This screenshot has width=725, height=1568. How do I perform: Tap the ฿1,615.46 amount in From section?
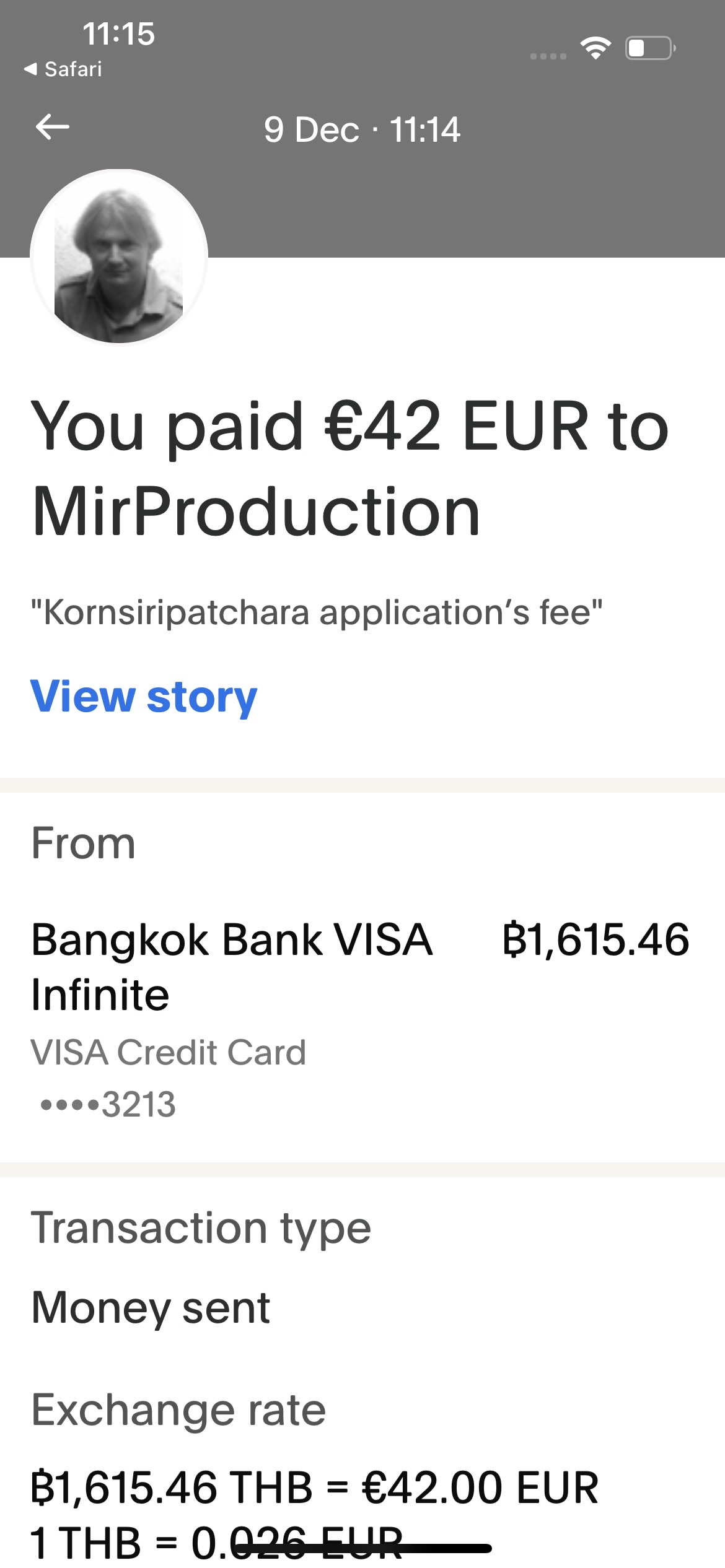595,940
